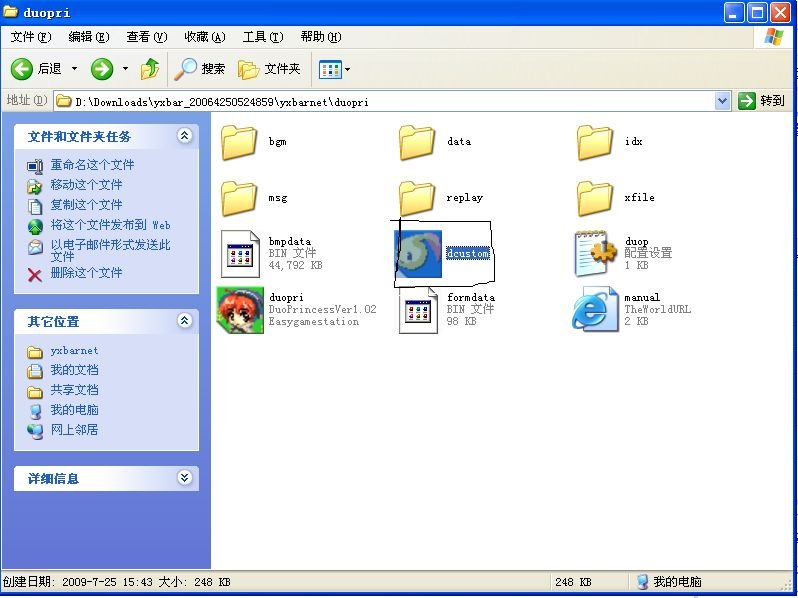Toggle the Folders pane button
Screen dimensions: 798x598
coord(269,69)
